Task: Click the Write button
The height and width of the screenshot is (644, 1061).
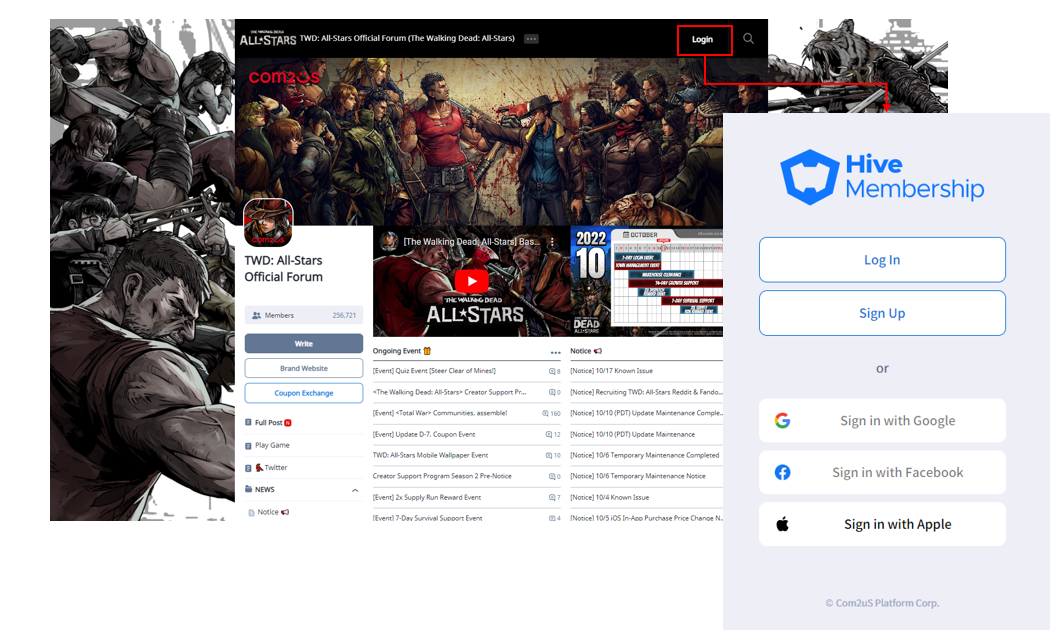Action: [x=304, y=344]
